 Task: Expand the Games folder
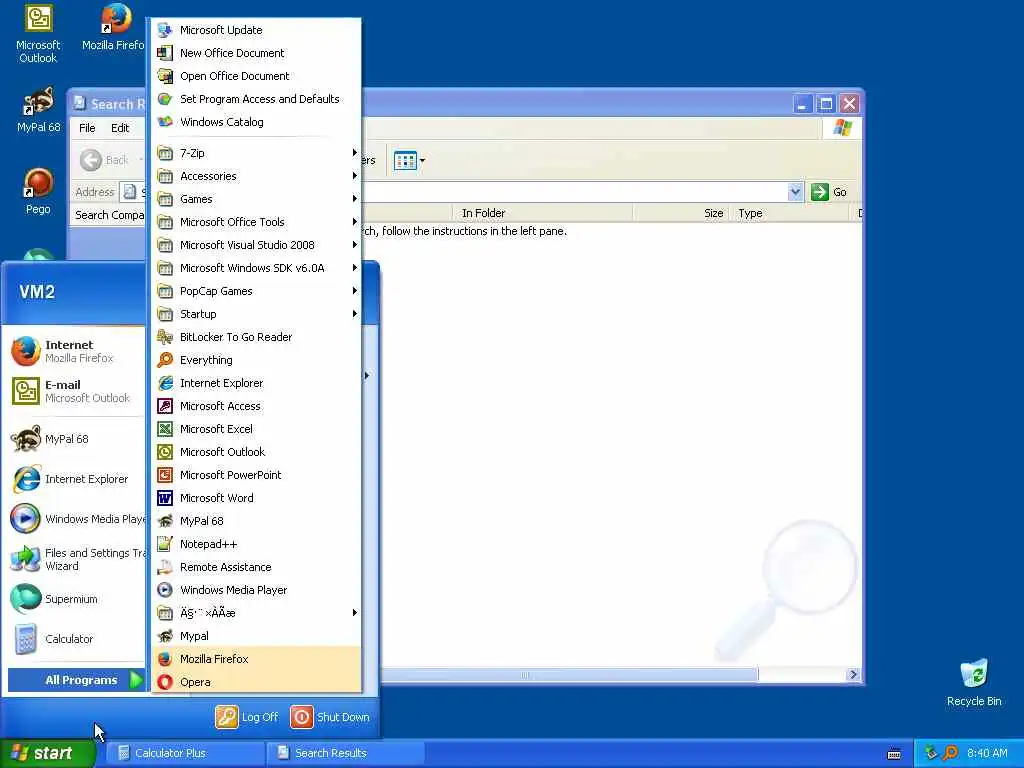click(256, 199)
